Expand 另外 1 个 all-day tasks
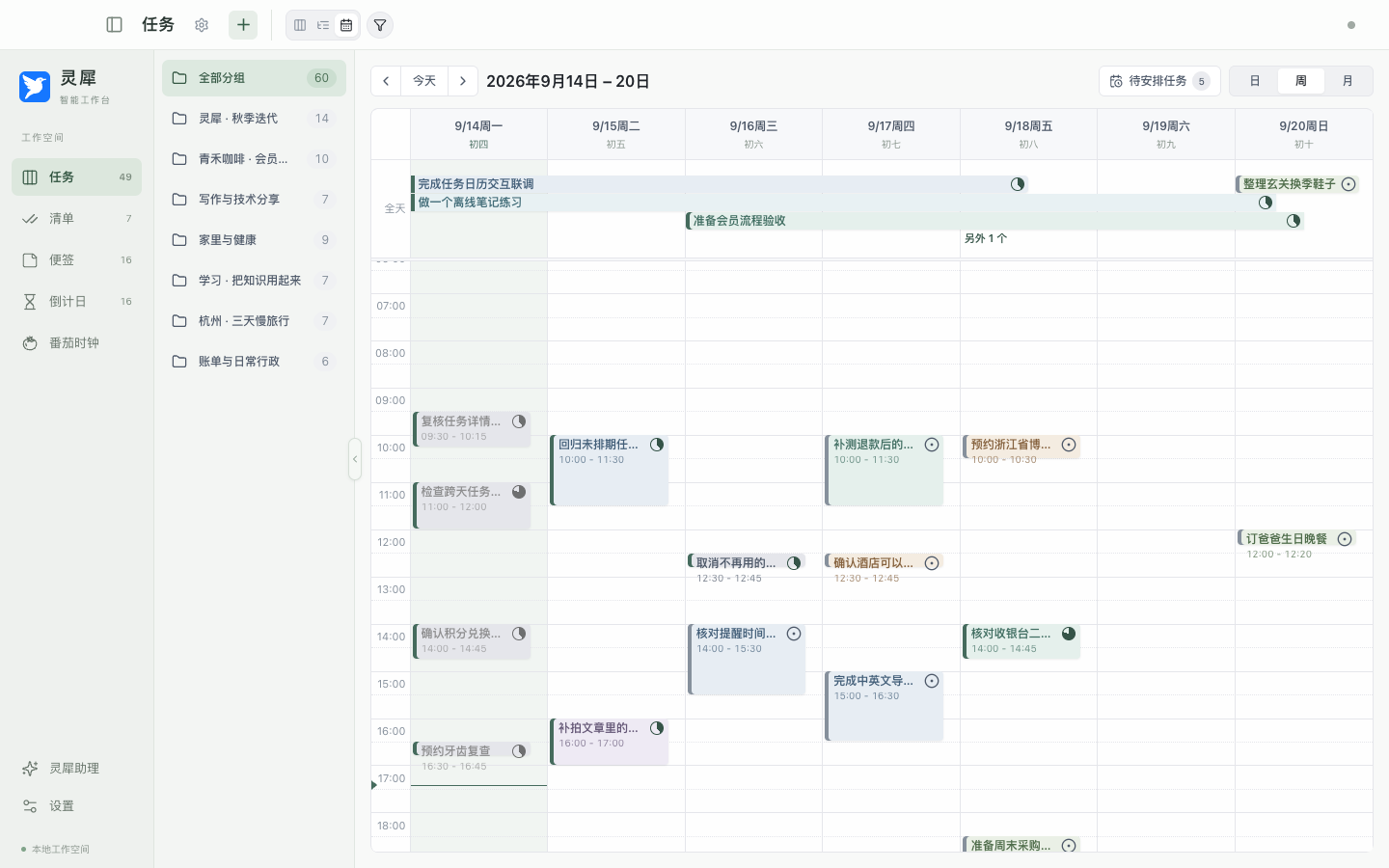Viewport: 1389px width, 868px height. [986, 238]
